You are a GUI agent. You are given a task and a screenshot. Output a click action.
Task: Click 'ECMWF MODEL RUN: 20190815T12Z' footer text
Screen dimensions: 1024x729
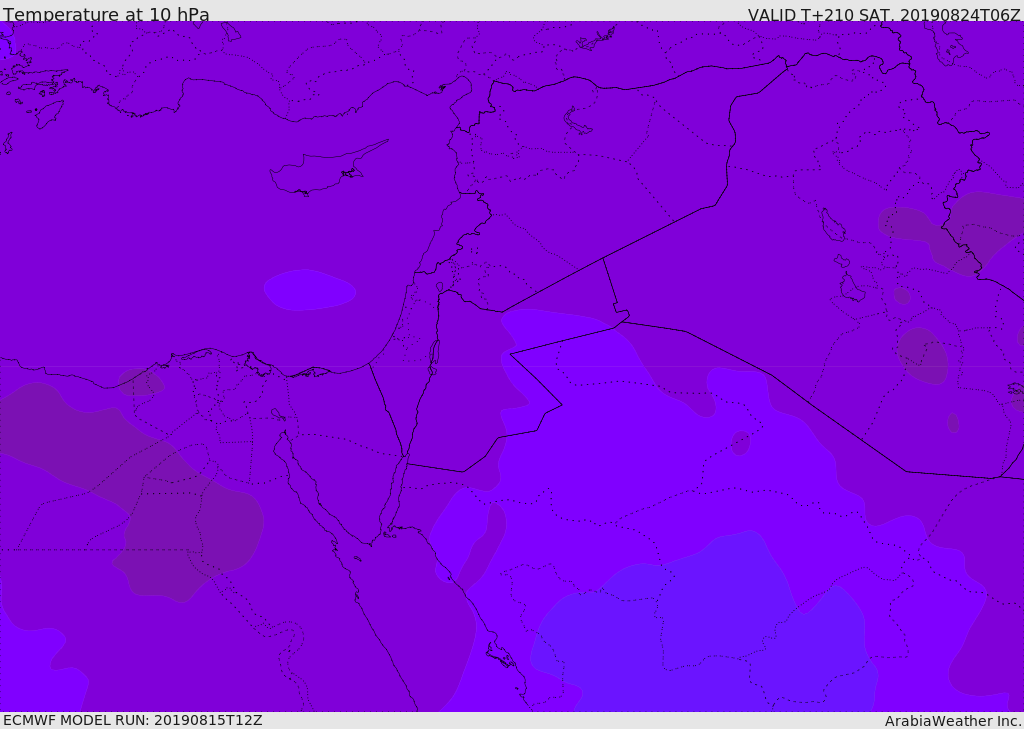133,721
